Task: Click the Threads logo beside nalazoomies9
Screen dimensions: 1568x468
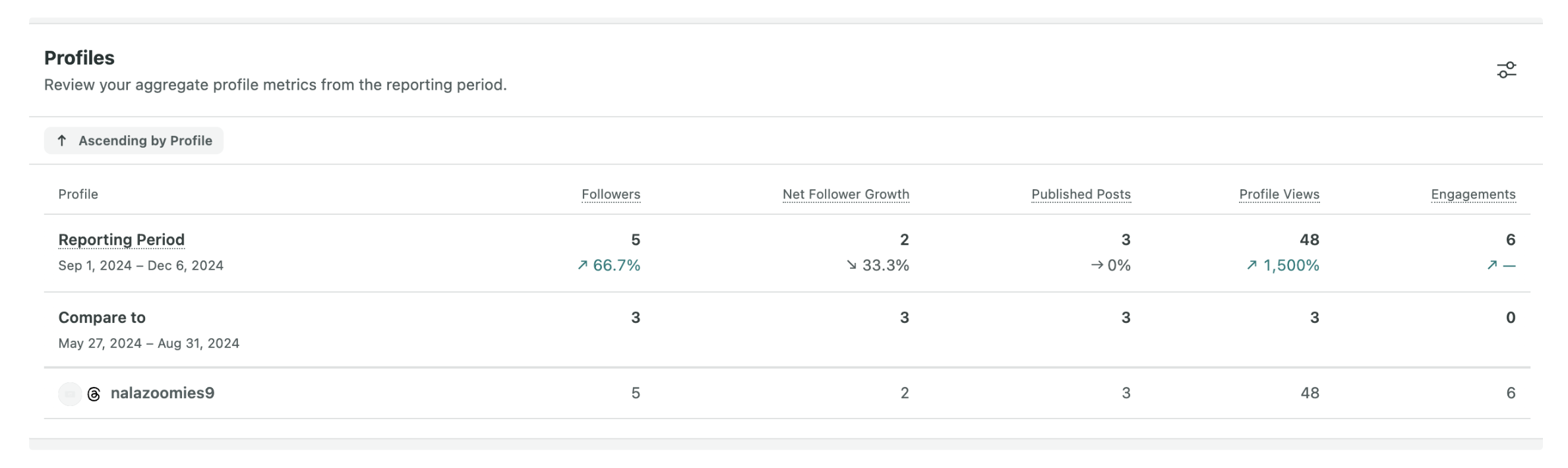Action: point(94,394)
